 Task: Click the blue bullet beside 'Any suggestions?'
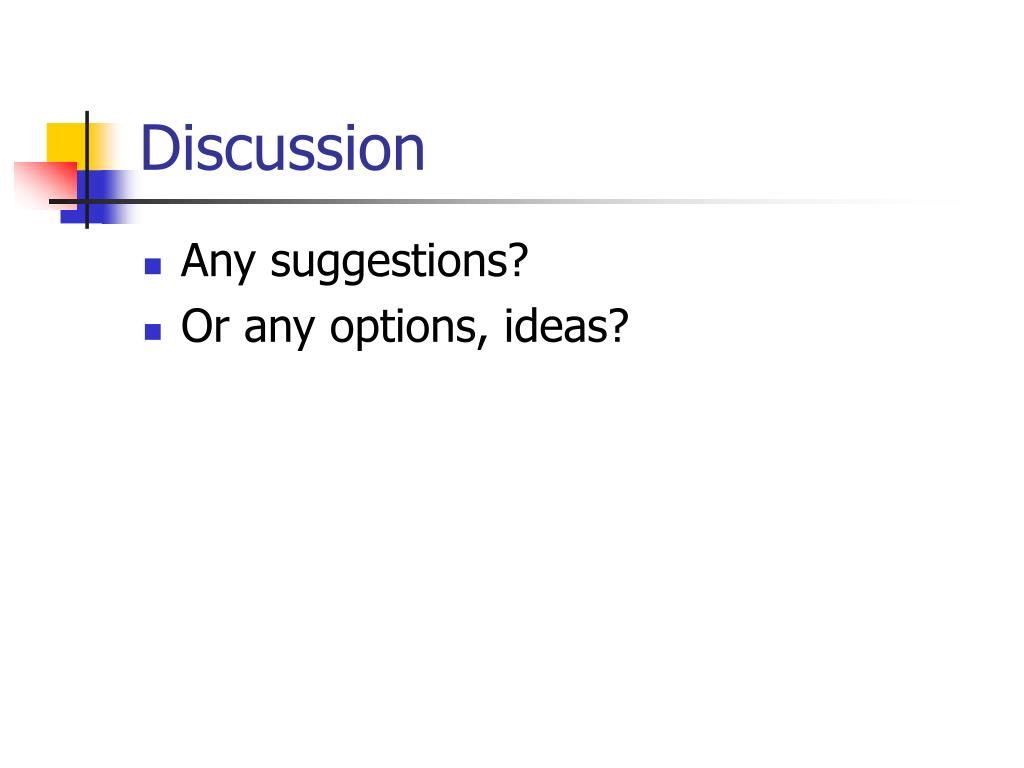tap(153, 266)
